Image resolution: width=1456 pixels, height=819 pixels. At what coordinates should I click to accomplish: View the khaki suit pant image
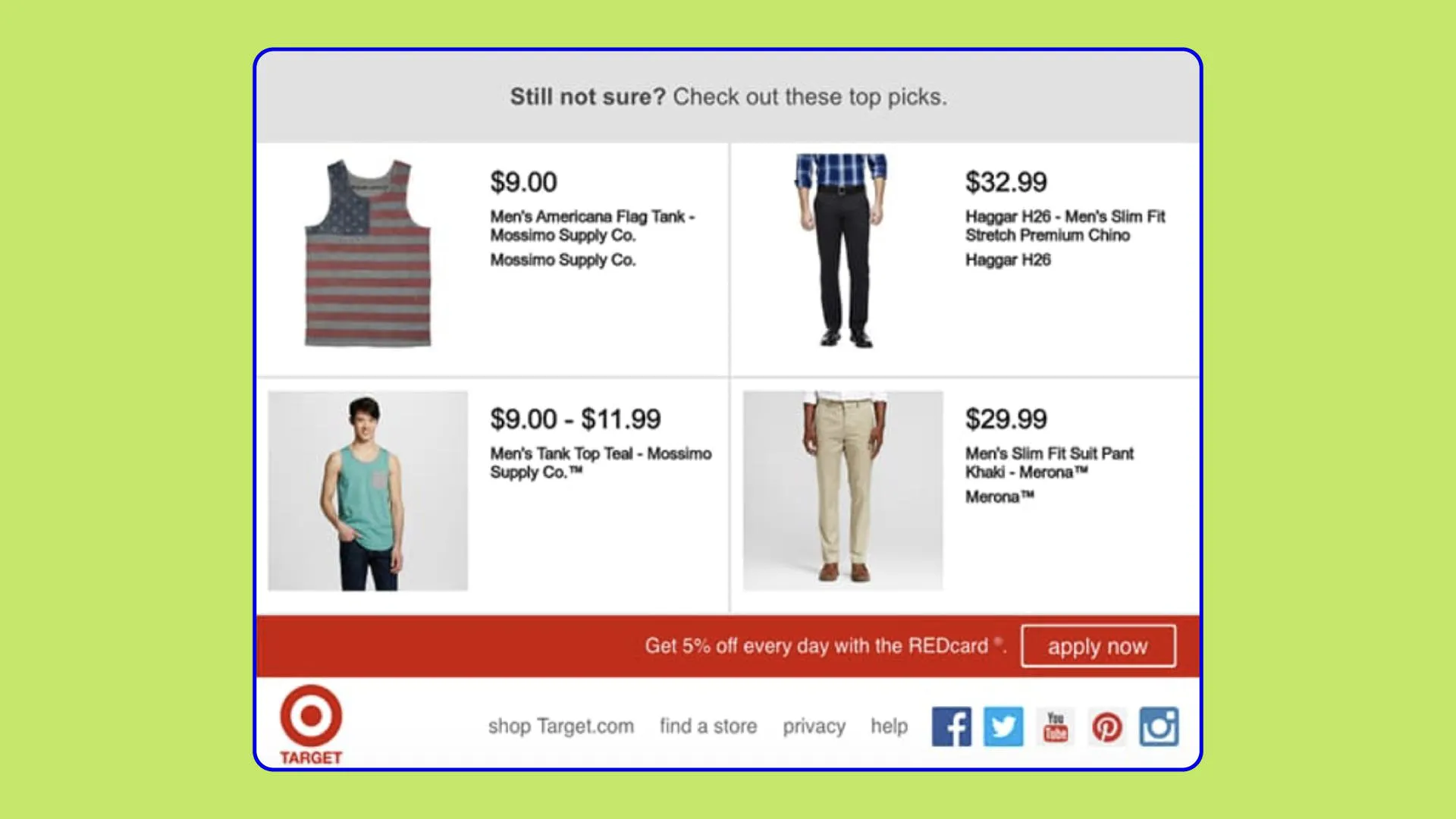(843, 491)
